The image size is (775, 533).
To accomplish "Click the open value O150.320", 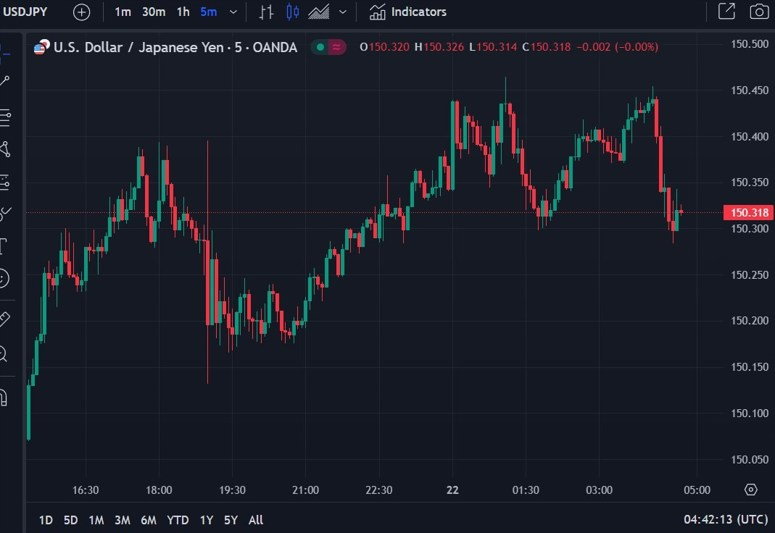I will 384,47.
